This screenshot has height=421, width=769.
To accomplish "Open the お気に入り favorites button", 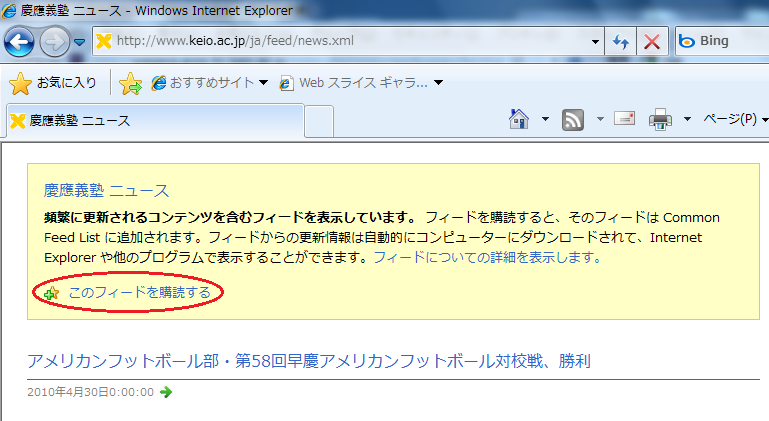I will pyautogui.click(x=53, y=83).
